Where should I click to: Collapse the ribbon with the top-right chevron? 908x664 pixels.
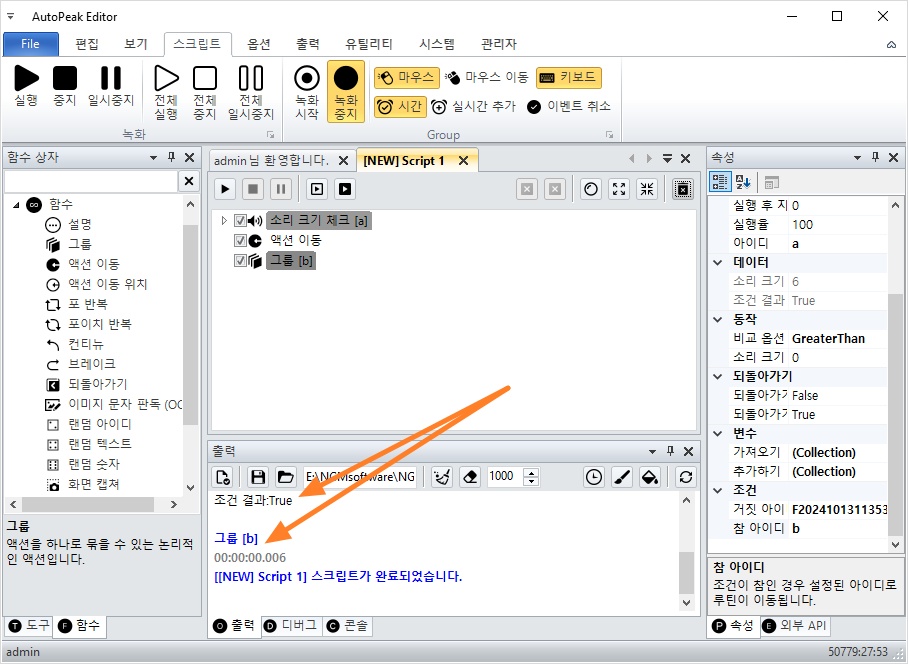(x=891, y=45)
